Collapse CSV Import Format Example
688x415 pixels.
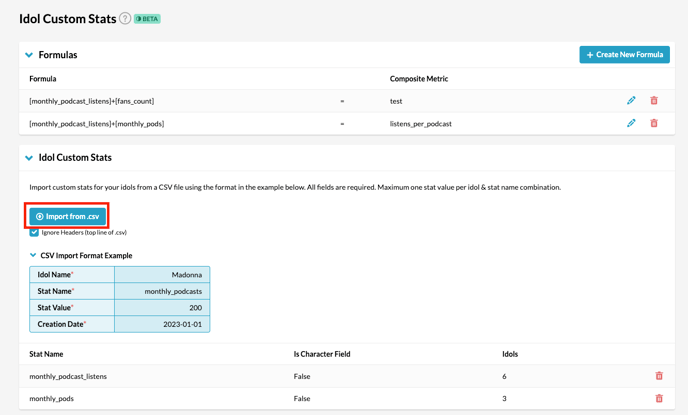click(33, 255)
